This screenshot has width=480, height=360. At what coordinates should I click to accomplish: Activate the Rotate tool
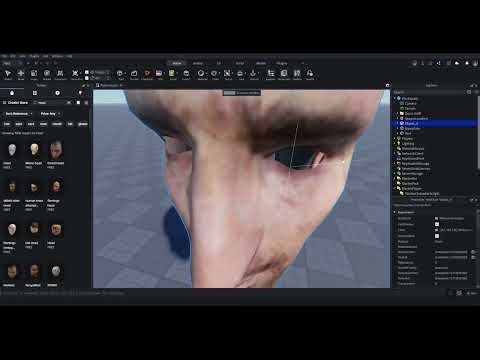(47, 74)
